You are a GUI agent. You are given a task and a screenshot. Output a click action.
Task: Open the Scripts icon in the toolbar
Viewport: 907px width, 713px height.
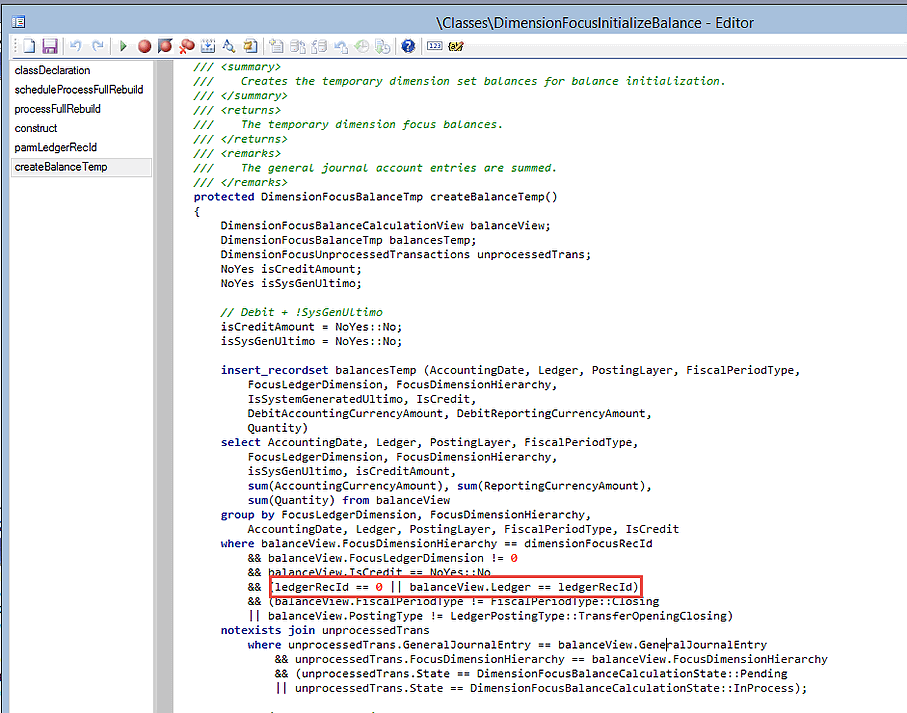250,46
